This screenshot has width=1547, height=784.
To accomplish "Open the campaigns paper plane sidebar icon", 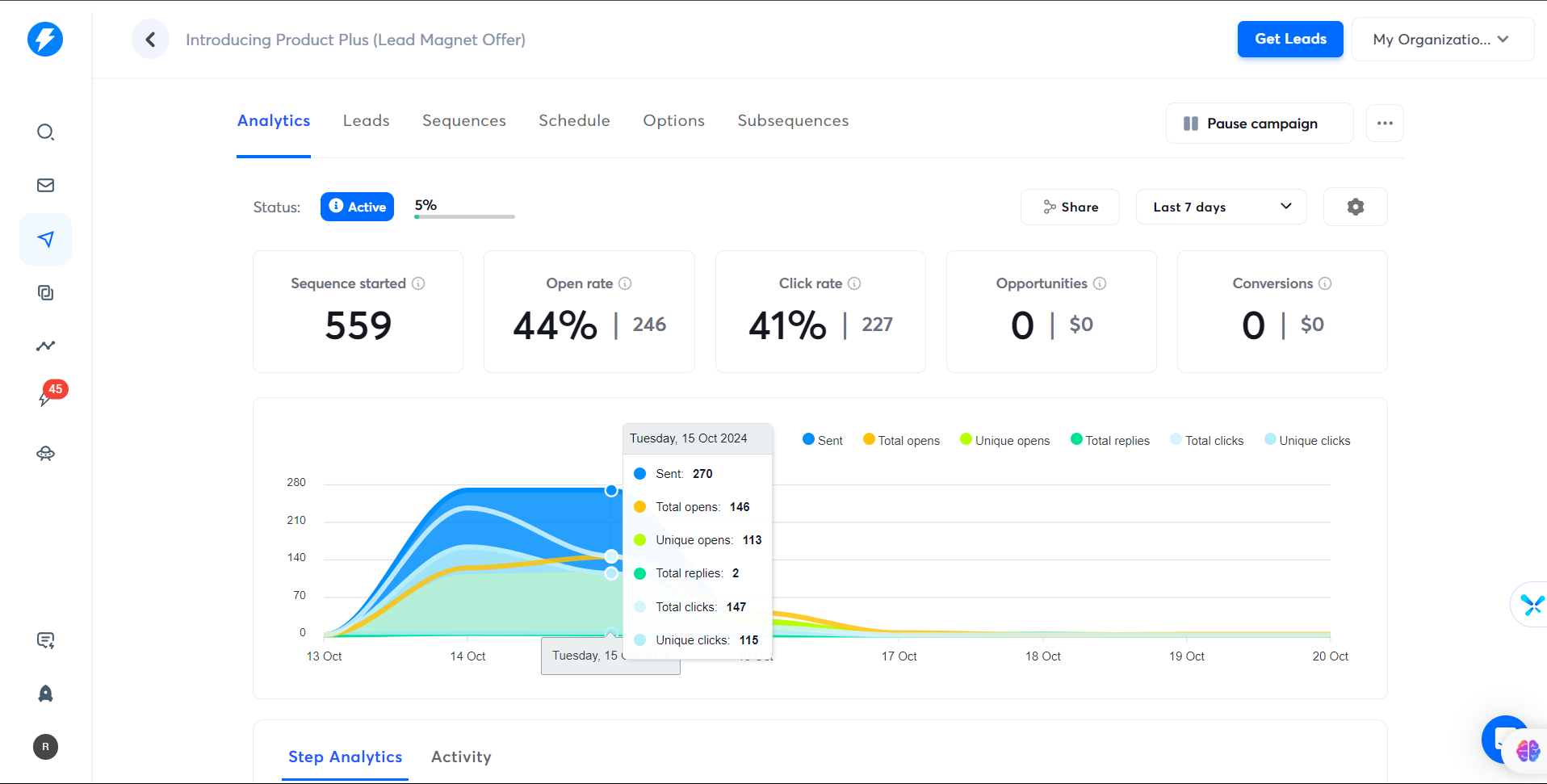I will tap(45, 239).
